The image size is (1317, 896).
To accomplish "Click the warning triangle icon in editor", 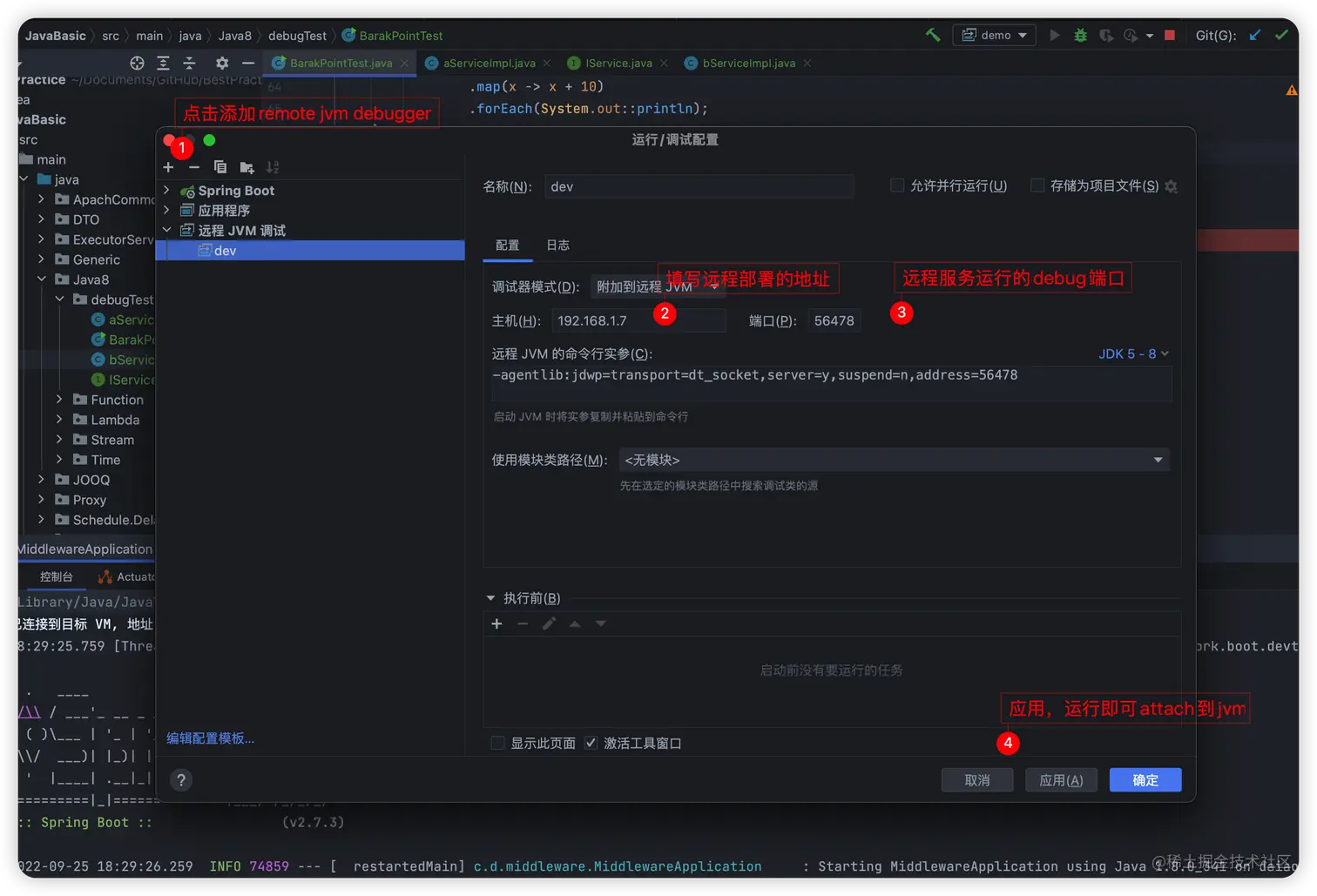I will 1292,91.
